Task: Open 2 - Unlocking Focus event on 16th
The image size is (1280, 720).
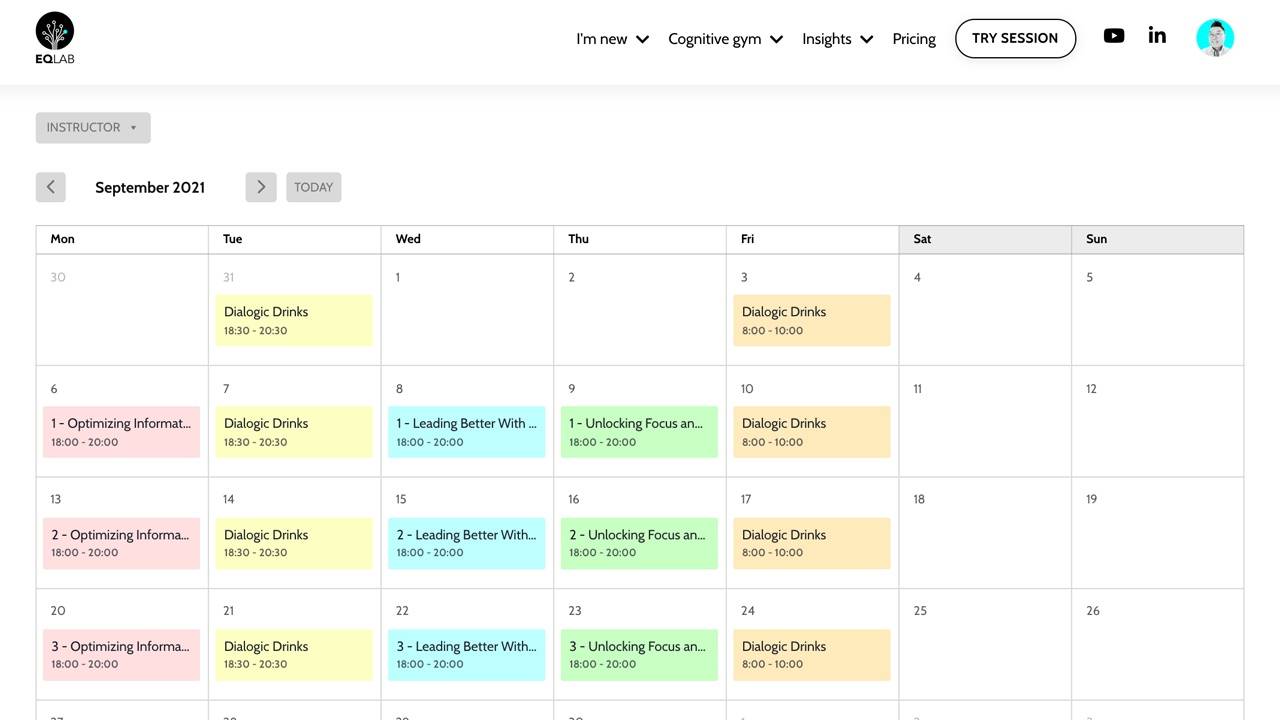Action: coord(639,543)
